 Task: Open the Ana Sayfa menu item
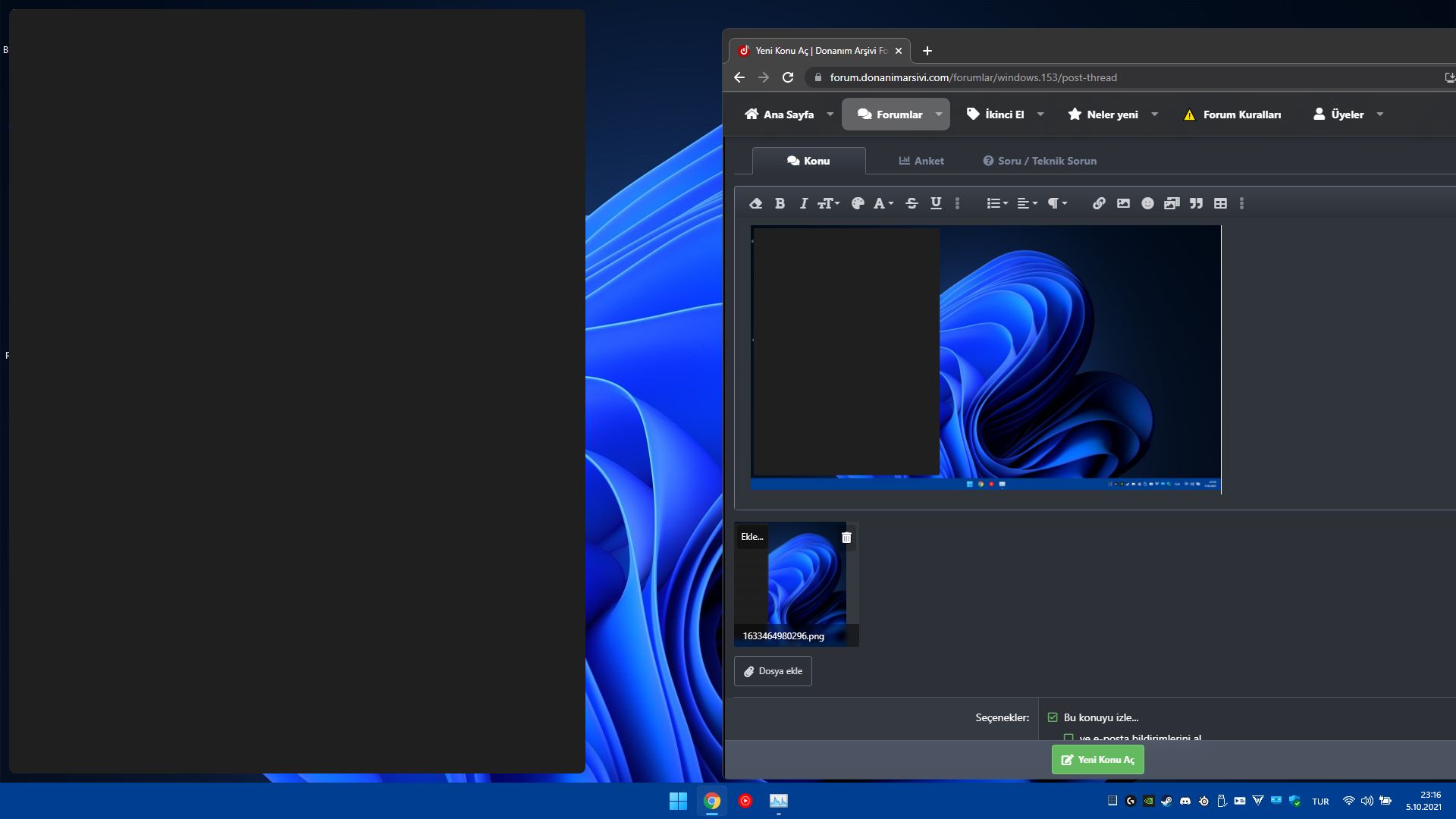point(780,115)
